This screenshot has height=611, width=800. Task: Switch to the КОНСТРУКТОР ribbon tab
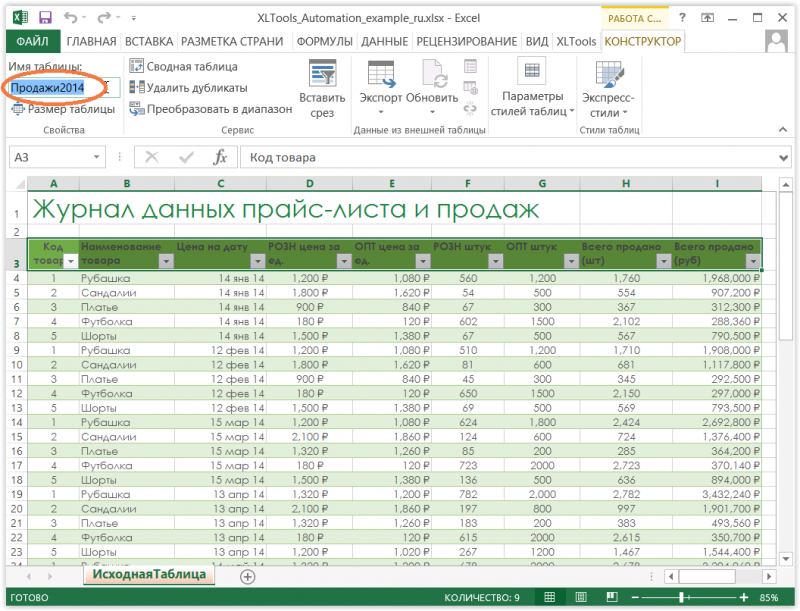[642, 41]
